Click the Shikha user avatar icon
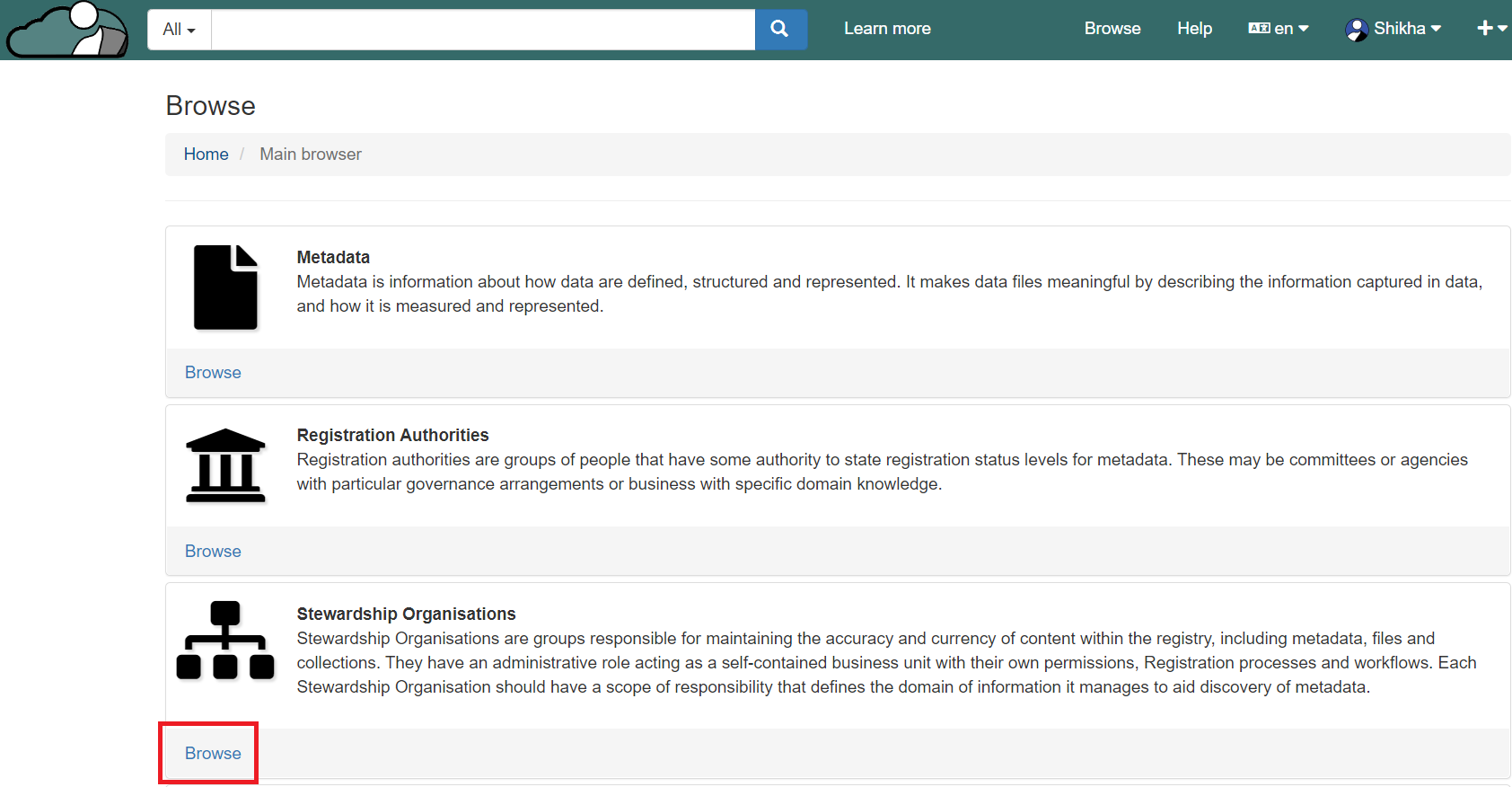 coord(1356,30)
